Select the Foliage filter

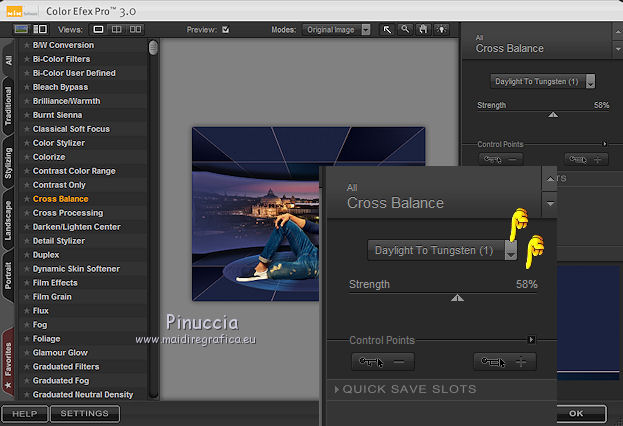(46, 339)
